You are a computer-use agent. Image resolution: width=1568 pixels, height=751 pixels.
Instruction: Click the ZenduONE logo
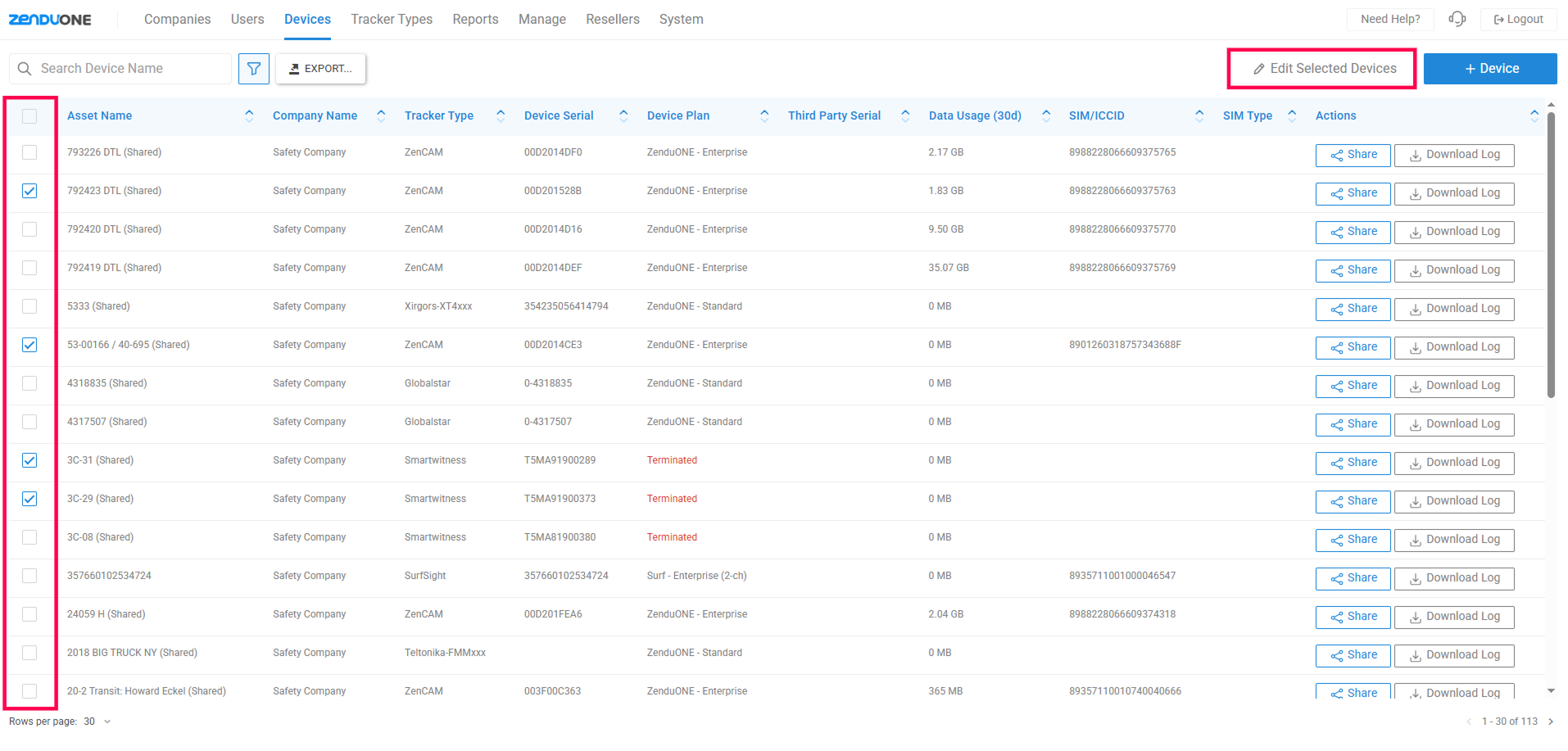pyautogui.click(x=50, y=20)
